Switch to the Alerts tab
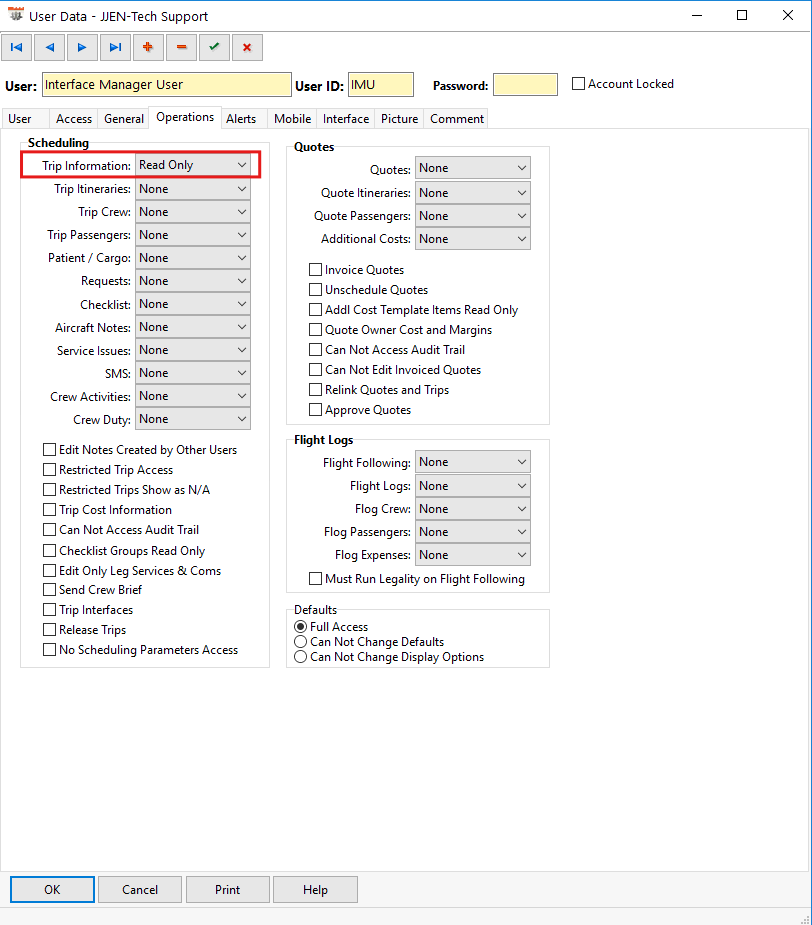812x925 pixels. tap(241, 119)
